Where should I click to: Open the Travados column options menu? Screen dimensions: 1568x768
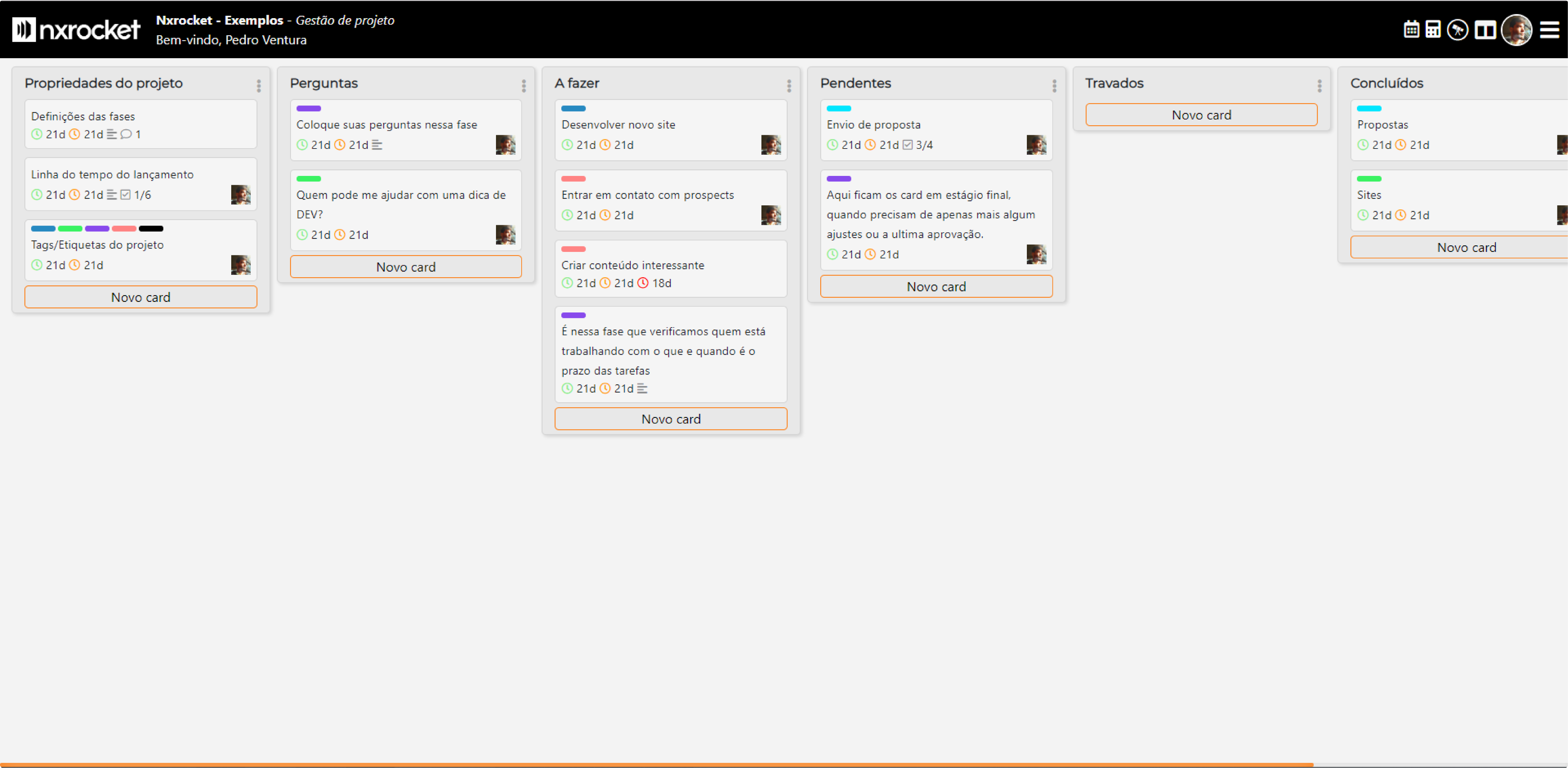click(1319, 85)
